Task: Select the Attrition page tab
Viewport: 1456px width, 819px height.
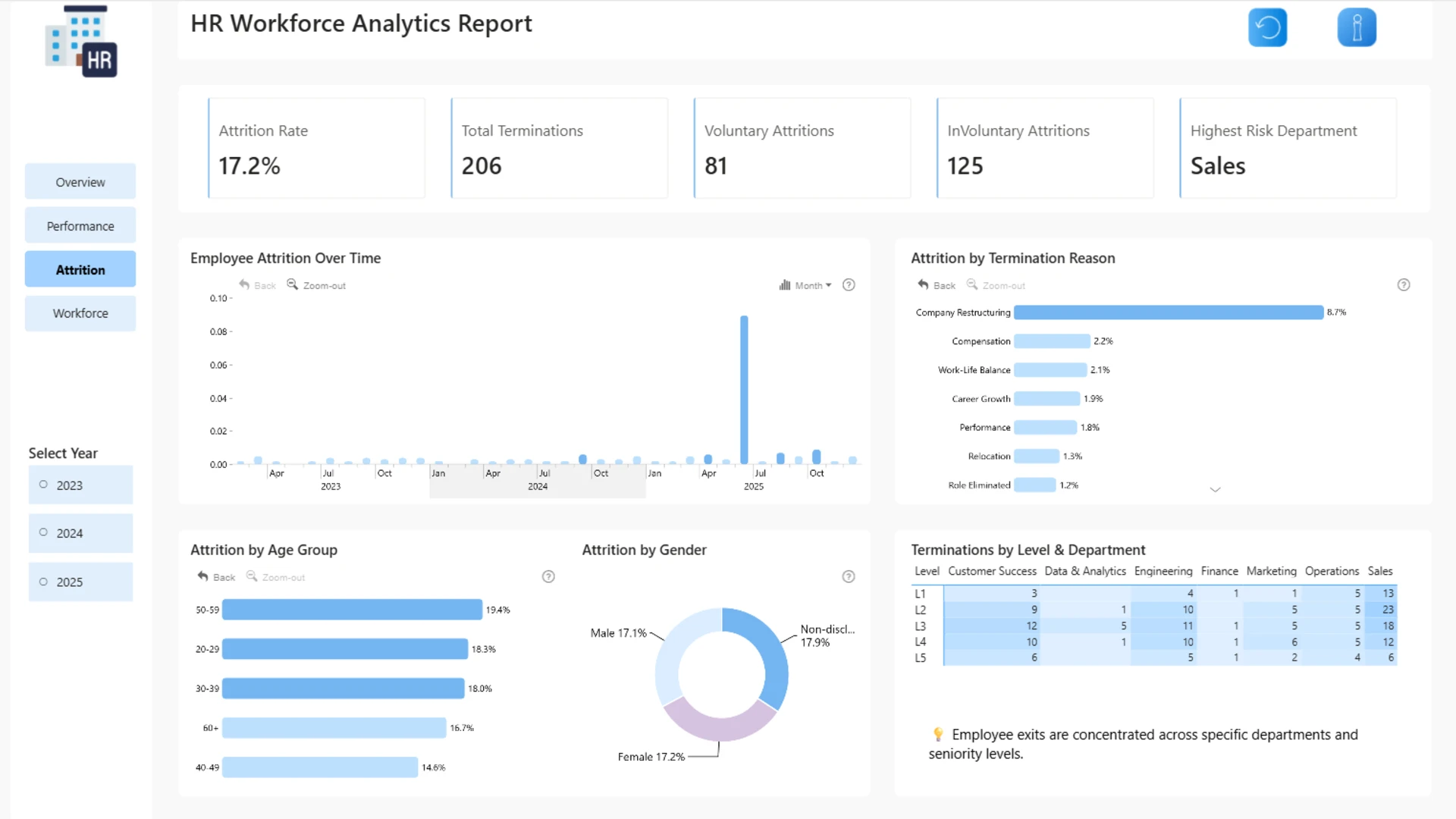Action: (x=80, y=269)
